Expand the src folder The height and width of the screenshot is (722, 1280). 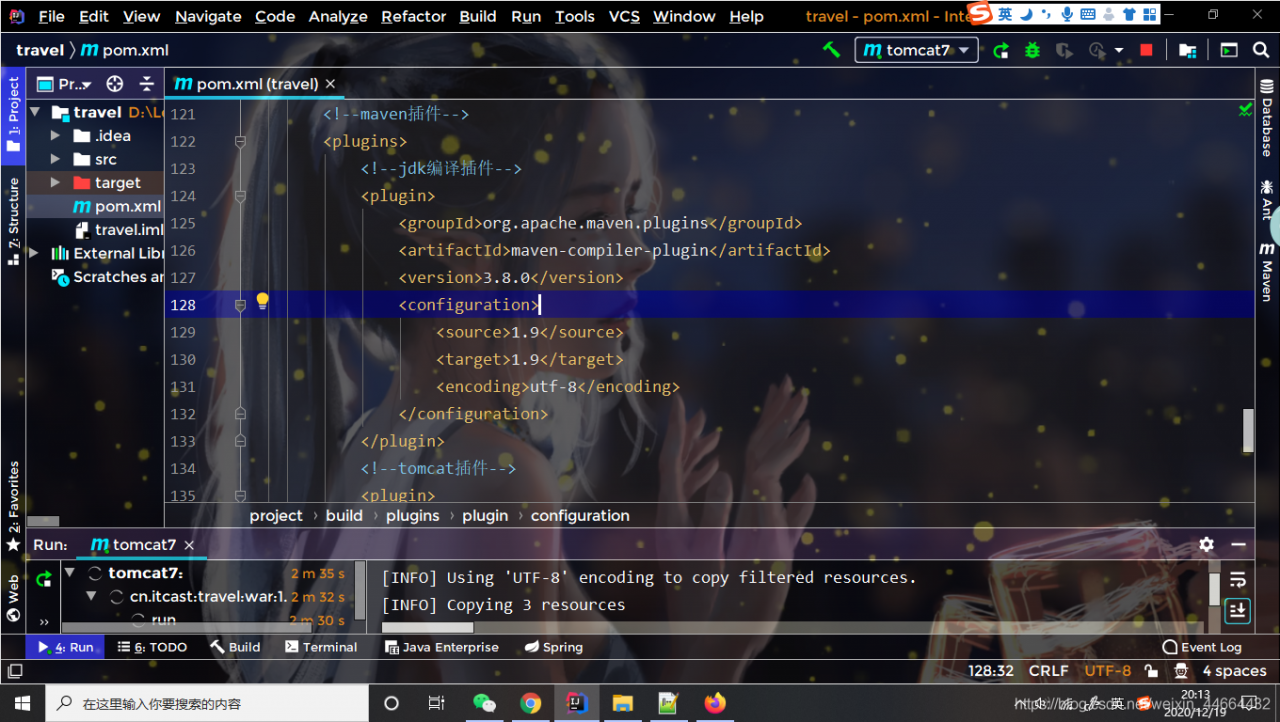(55, 159)
